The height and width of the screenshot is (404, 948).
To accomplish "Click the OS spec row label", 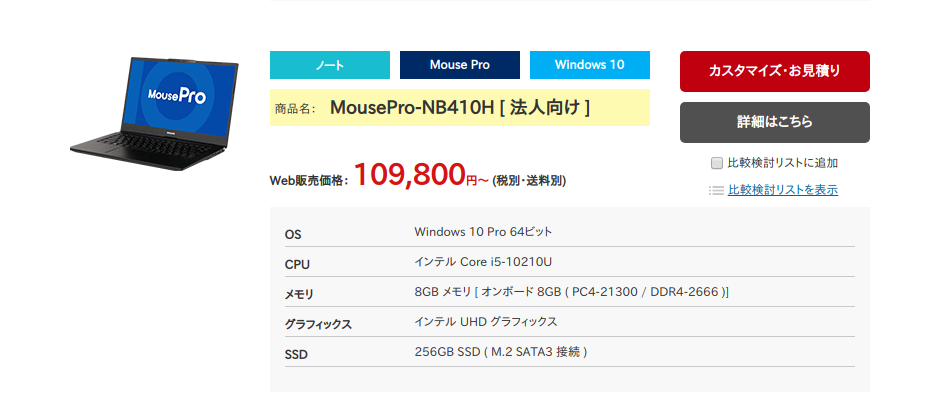I will (x=293, y=234).
